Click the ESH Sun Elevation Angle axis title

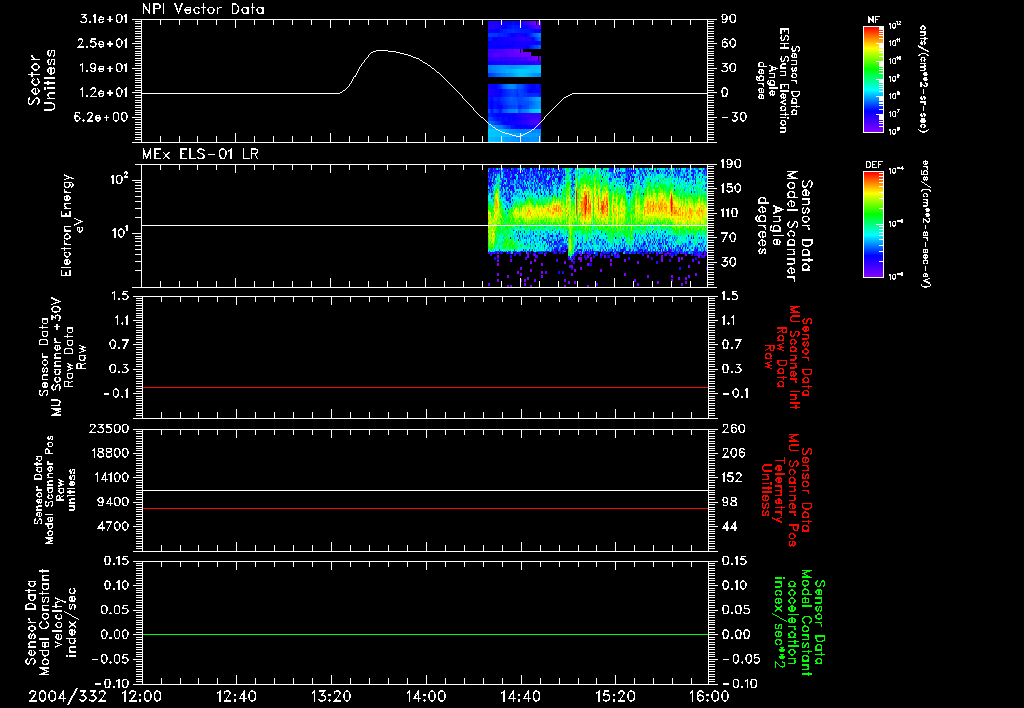(777, 80)
